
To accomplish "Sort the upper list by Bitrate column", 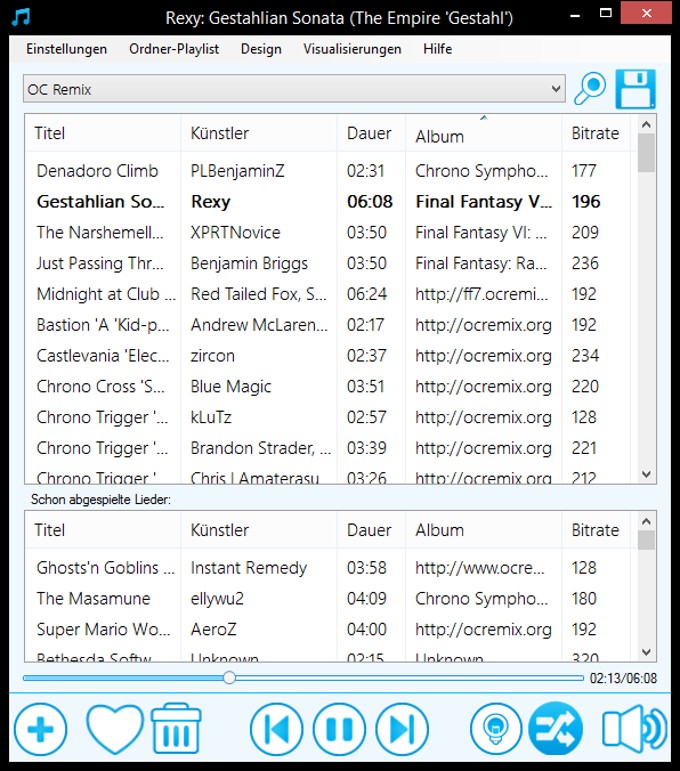I will click(x=595, y=133).
